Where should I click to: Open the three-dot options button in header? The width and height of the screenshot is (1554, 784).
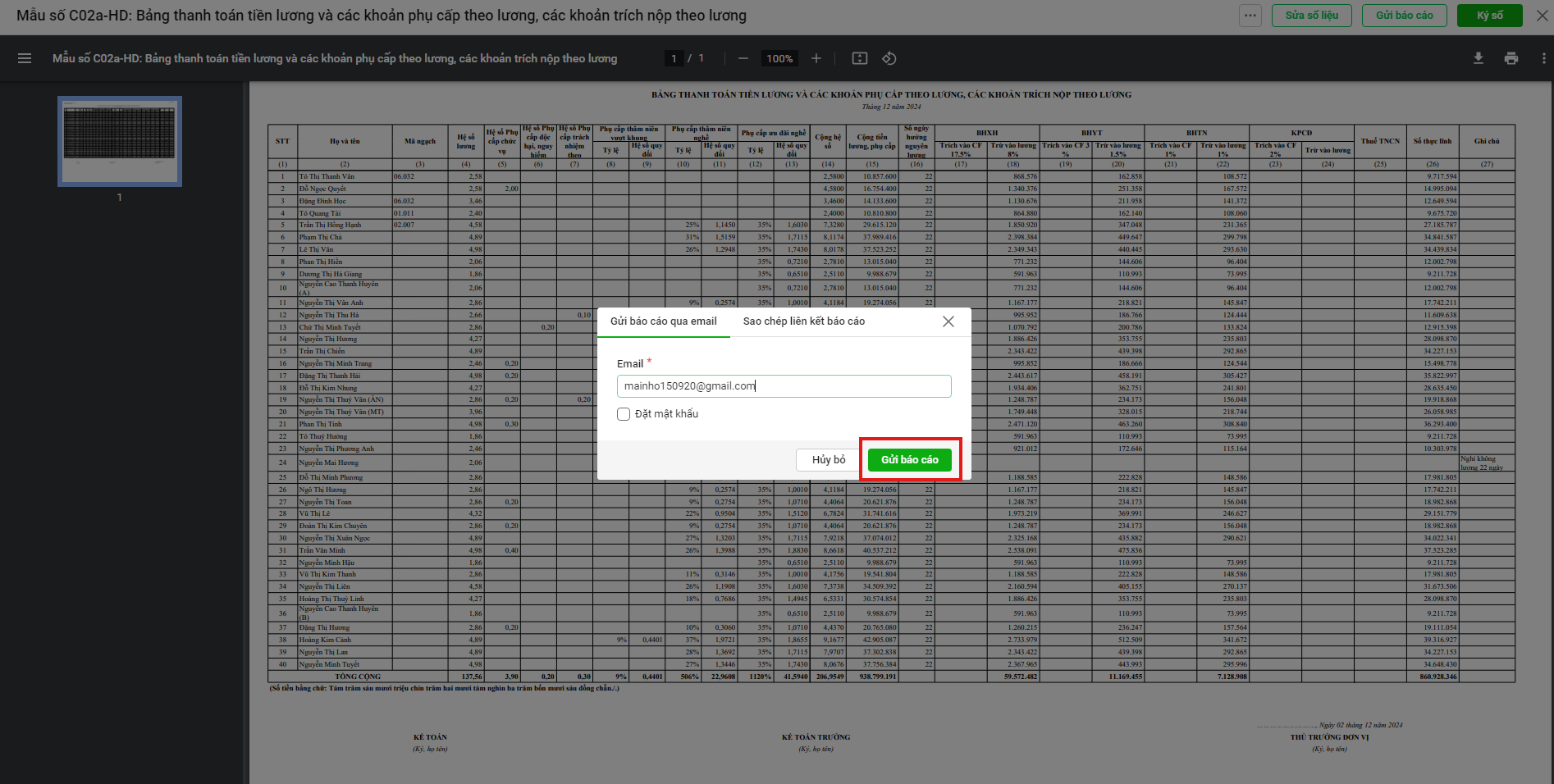[1250, 16]
